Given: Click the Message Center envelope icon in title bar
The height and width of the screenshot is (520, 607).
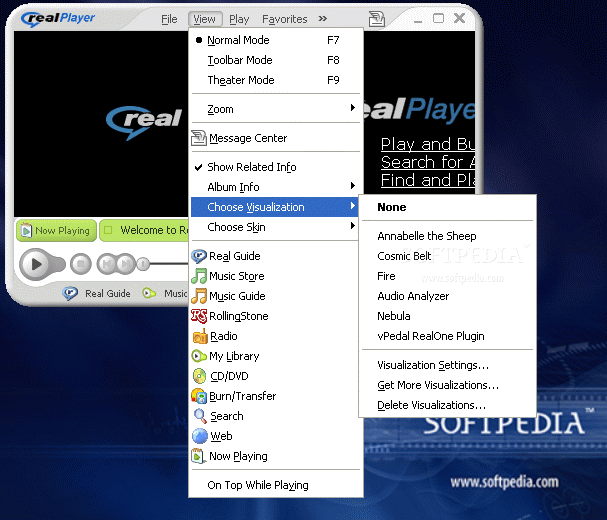Looking at the screenshot, I should coord(376,19).
